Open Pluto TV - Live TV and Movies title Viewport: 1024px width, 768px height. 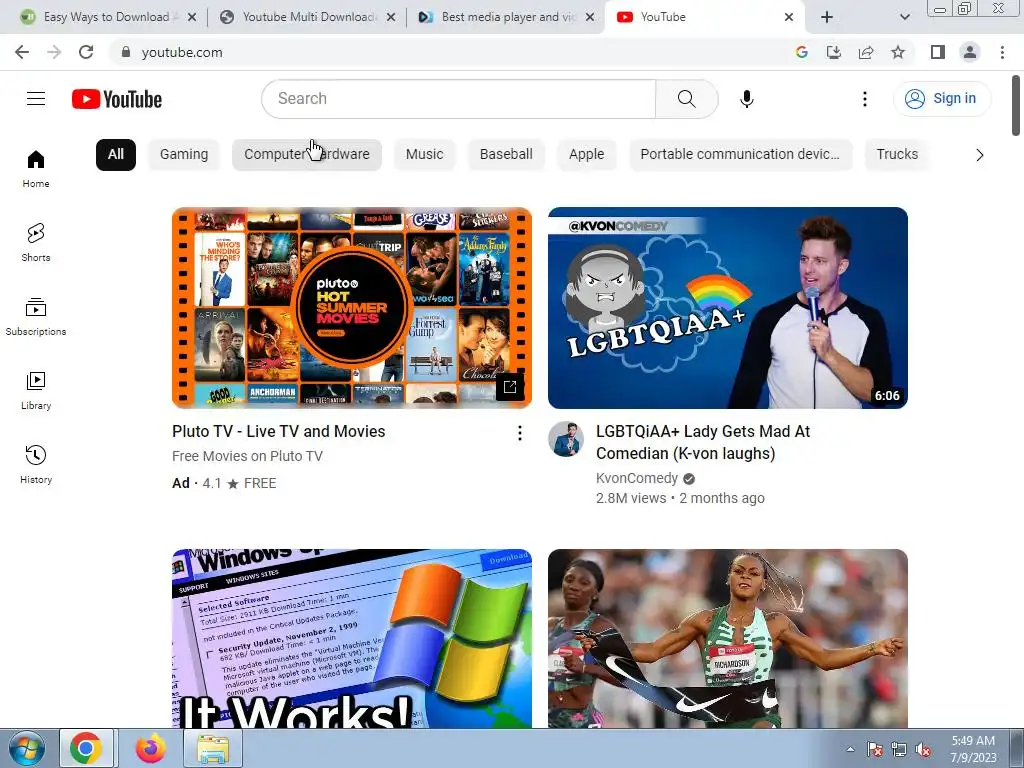(279, 432)
